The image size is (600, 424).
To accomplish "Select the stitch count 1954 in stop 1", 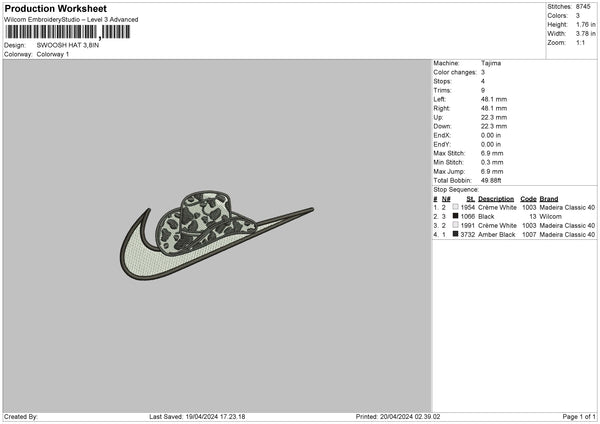I will 468,207.
